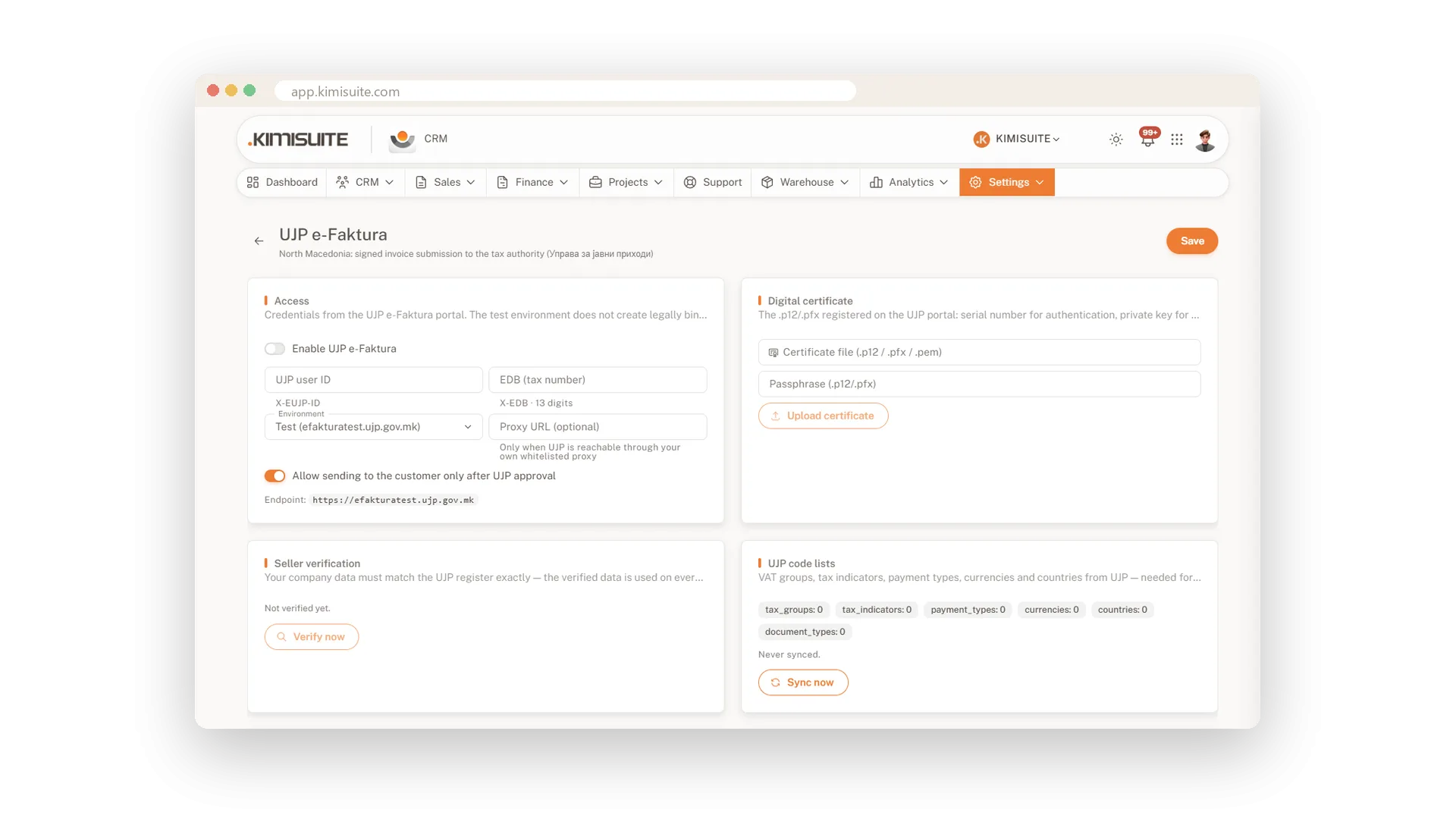Expand the CRM menu chevron
The height and width of the screenshot is (819, 1456).
click(390, 183)
